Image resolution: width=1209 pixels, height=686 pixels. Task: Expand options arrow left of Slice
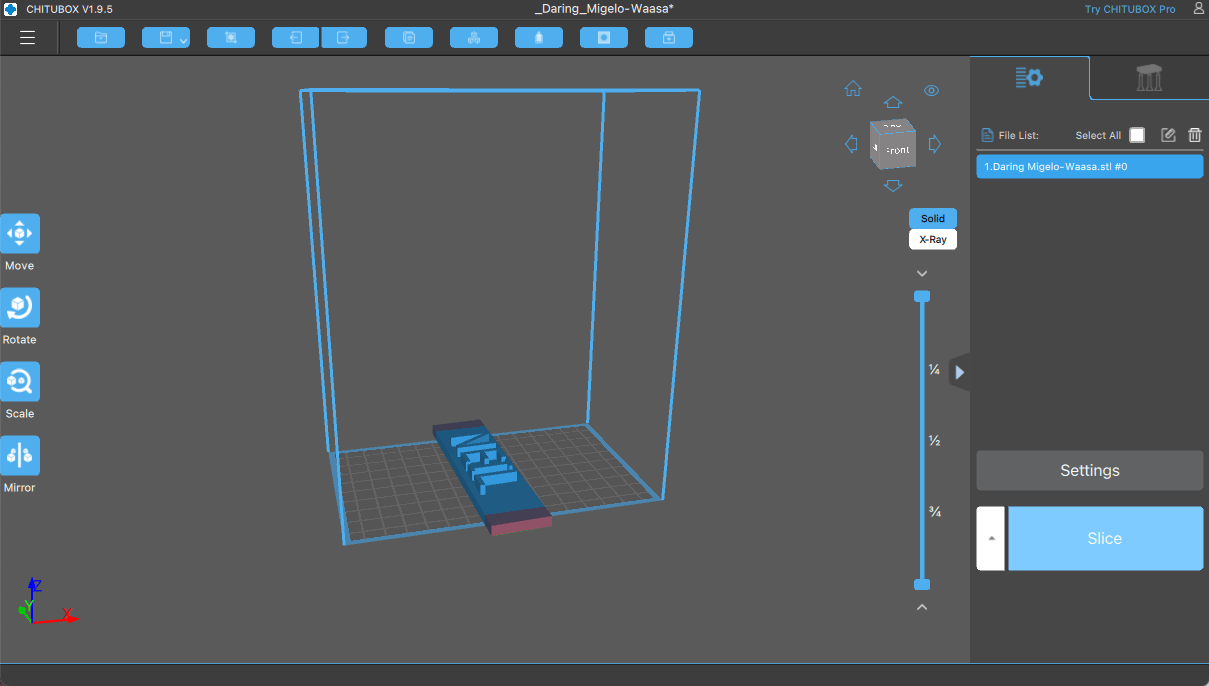coord(990,538)
